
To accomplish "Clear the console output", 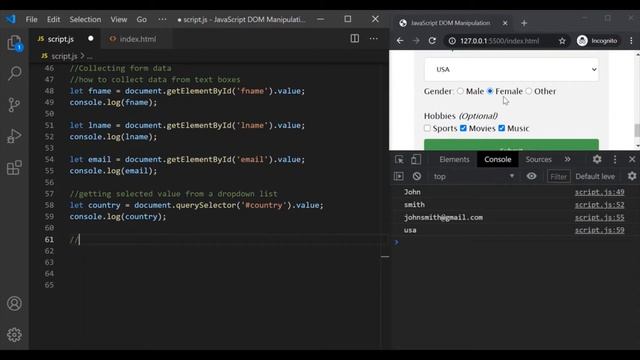I will [416, 176].
